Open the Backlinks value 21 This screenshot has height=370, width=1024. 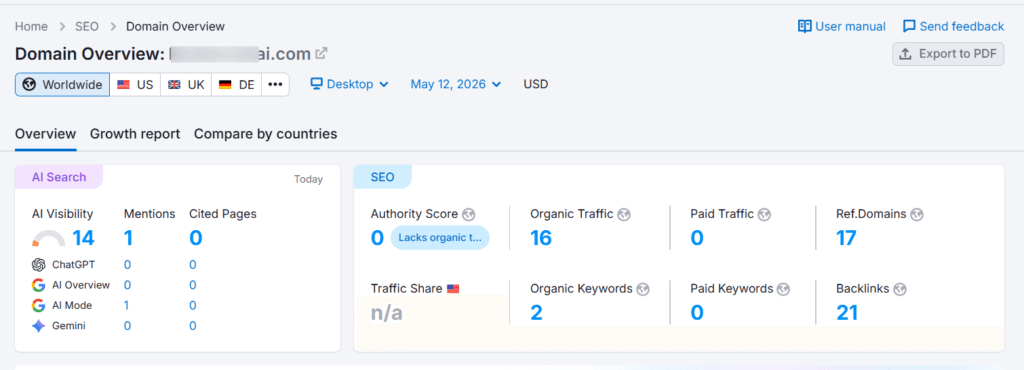tap(847, 313)
